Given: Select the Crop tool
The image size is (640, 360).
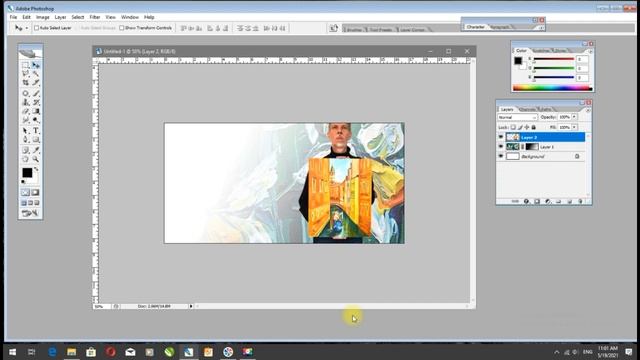Looking at the screenshot, I should click(26, 82).
